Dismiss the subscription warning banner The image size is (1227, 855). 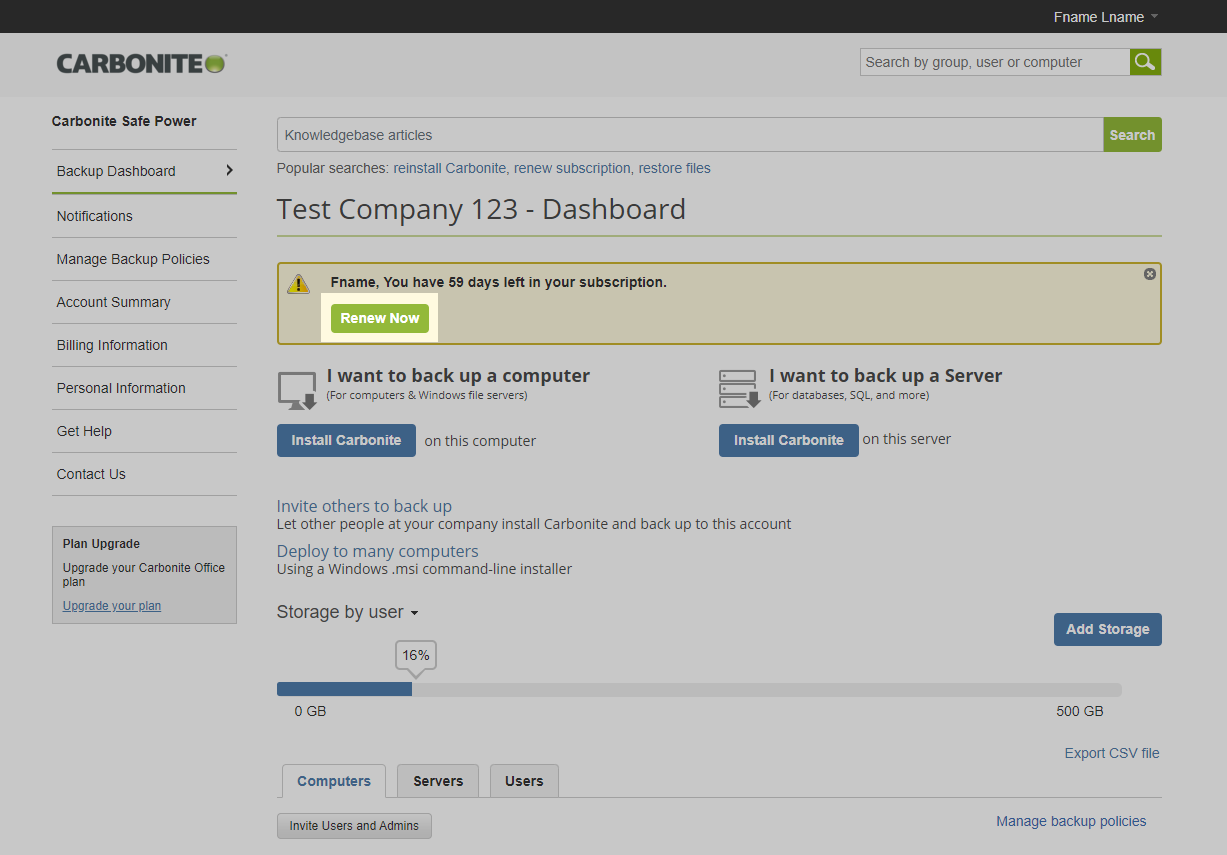pos(1149,274)
